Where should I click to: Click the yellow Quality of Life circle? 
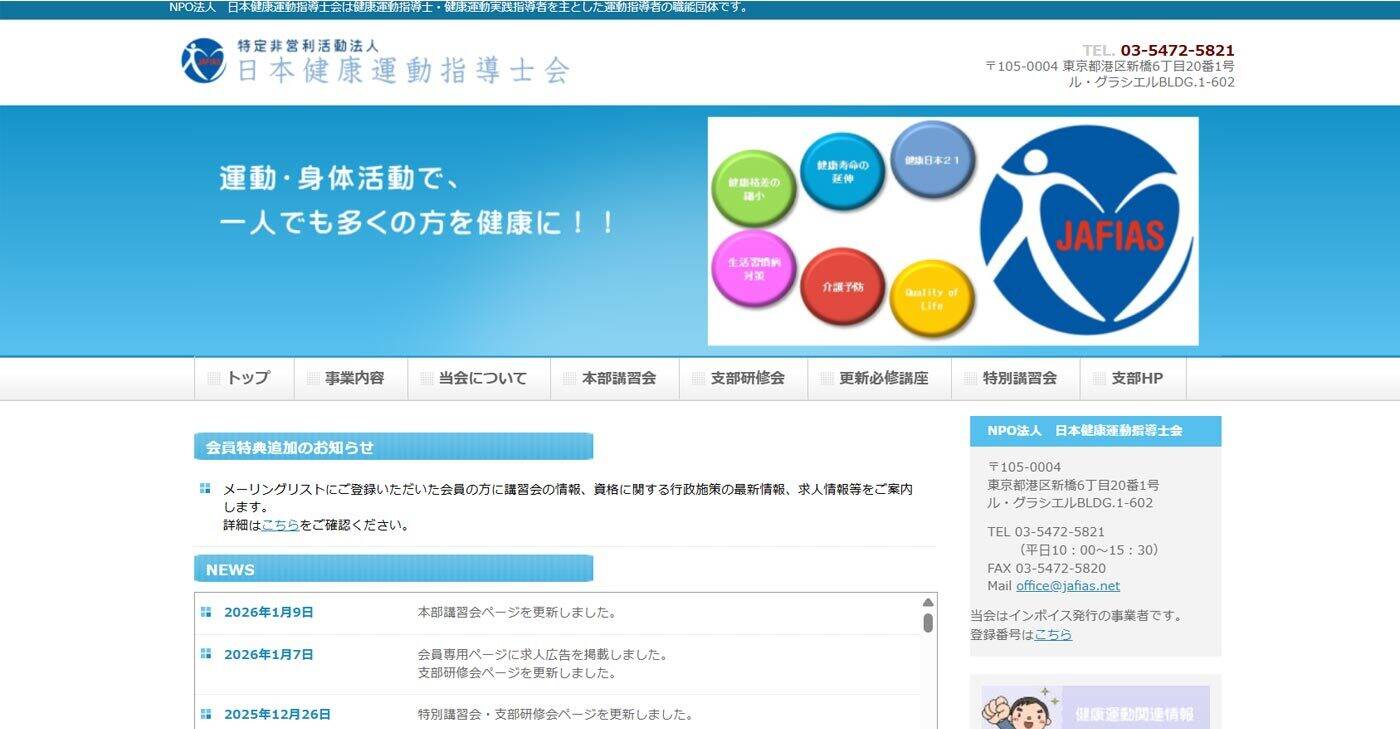[931, 299]
